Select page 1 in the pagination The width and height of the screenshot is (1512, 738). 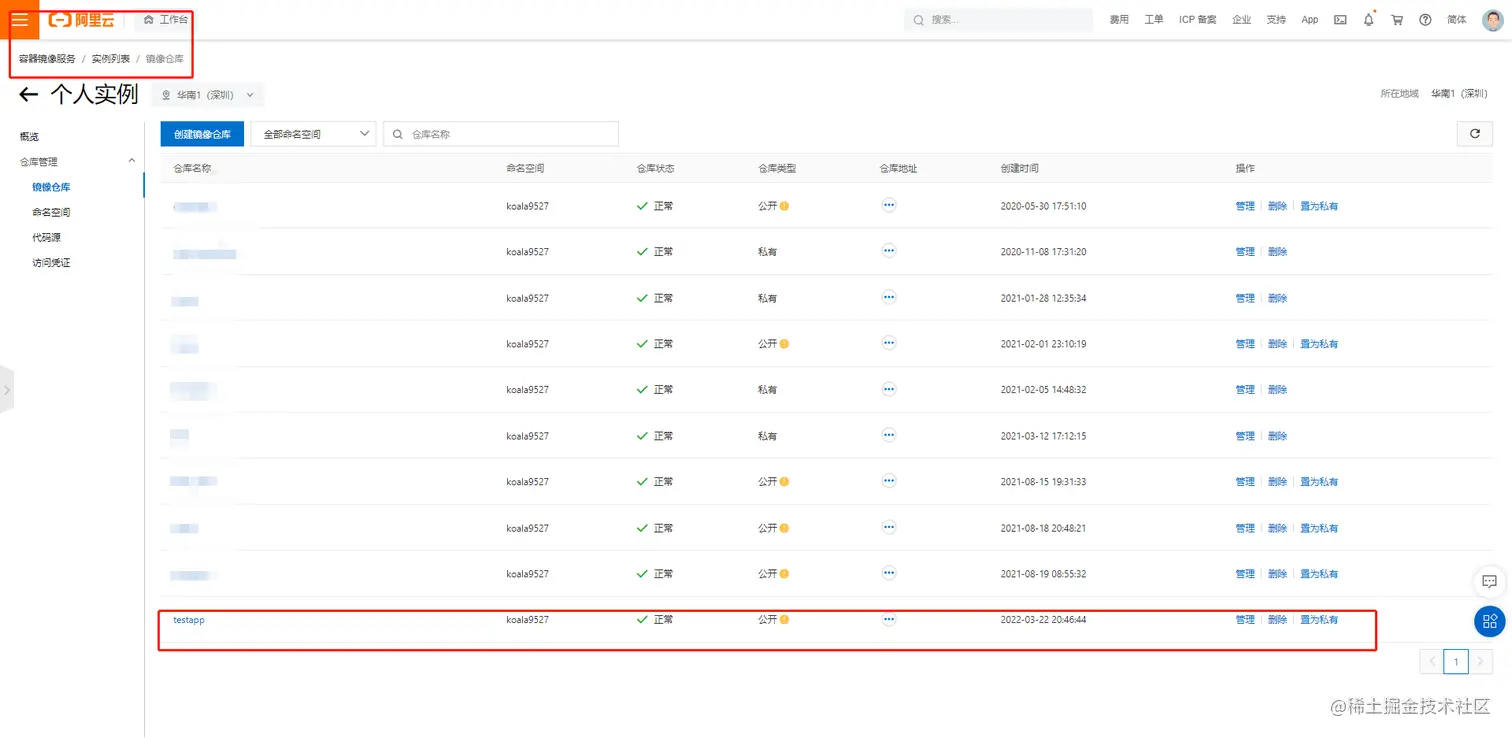(1456, 661)
